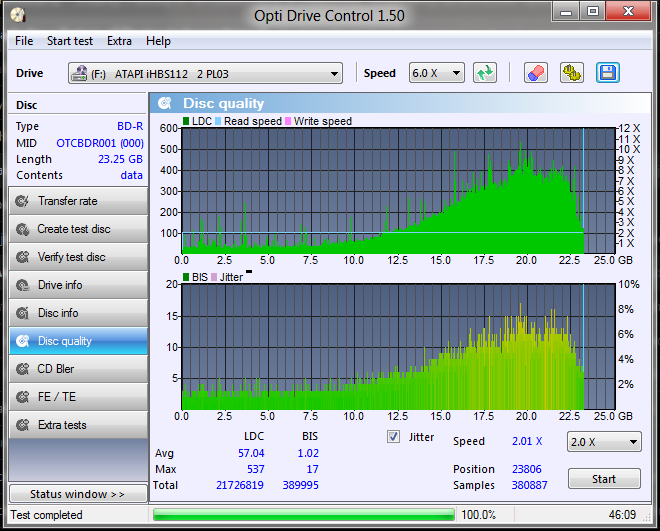
Task: Click the LDC average 57.04
Action: point(251,453)
